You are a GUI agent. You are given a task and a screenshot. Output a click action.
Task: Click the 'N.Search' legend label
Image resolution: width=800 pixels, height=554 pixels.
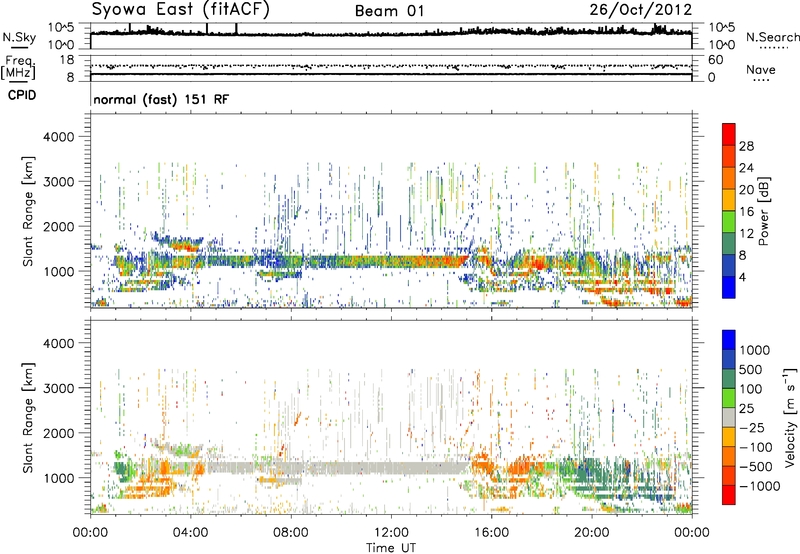pos(772,37)
